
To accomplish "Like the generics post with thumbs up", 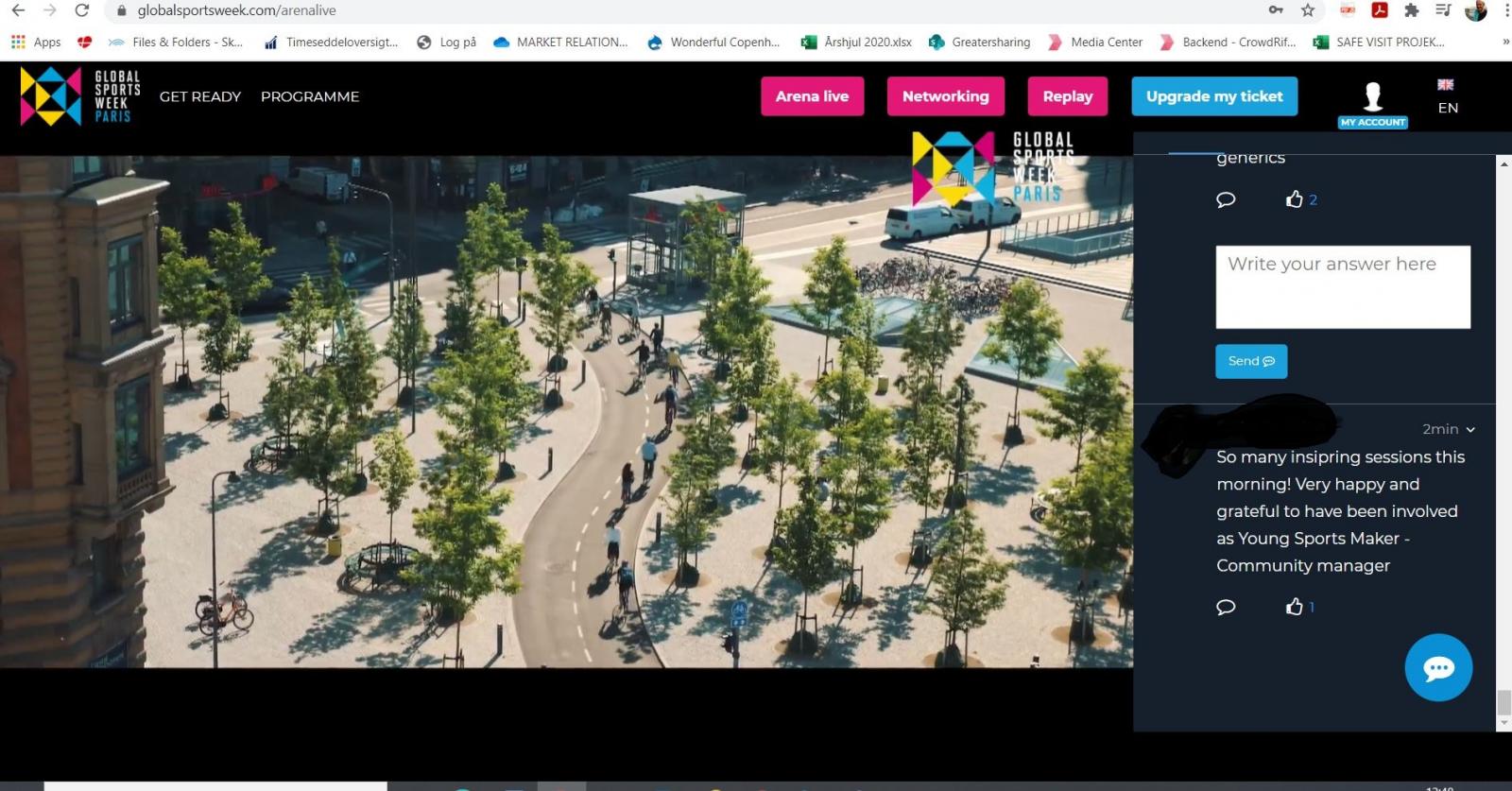I will (1295, 199).
